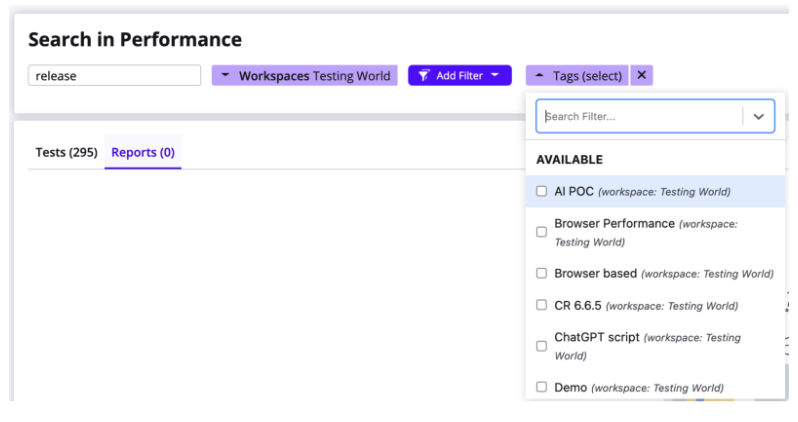Select the AI POC option label
Viewport: 798px width, 422px height.
pyautogui.click(x=574, y=191)
